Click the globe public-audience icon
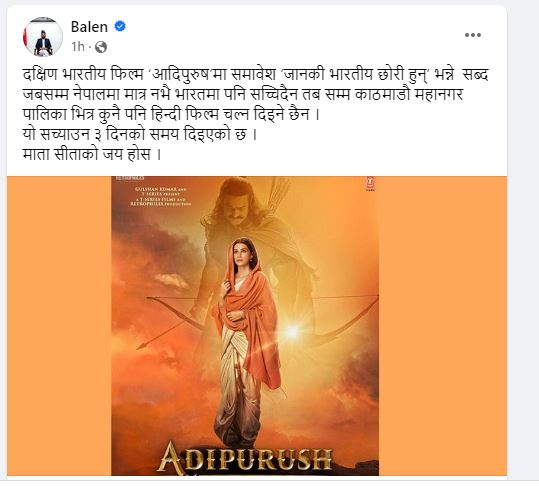The height and width of the screenshot is (487, 539). [101, 47]
